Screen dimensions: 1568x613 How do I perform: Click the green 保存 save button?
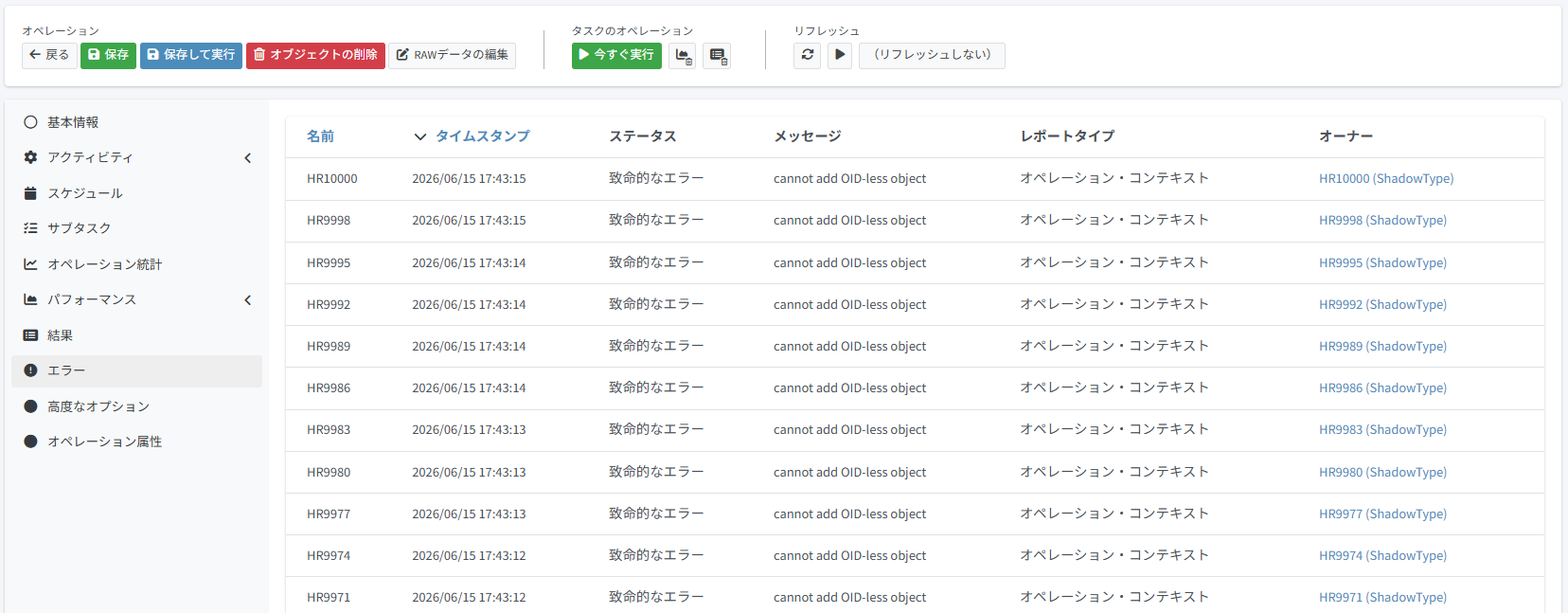(108, 55)
